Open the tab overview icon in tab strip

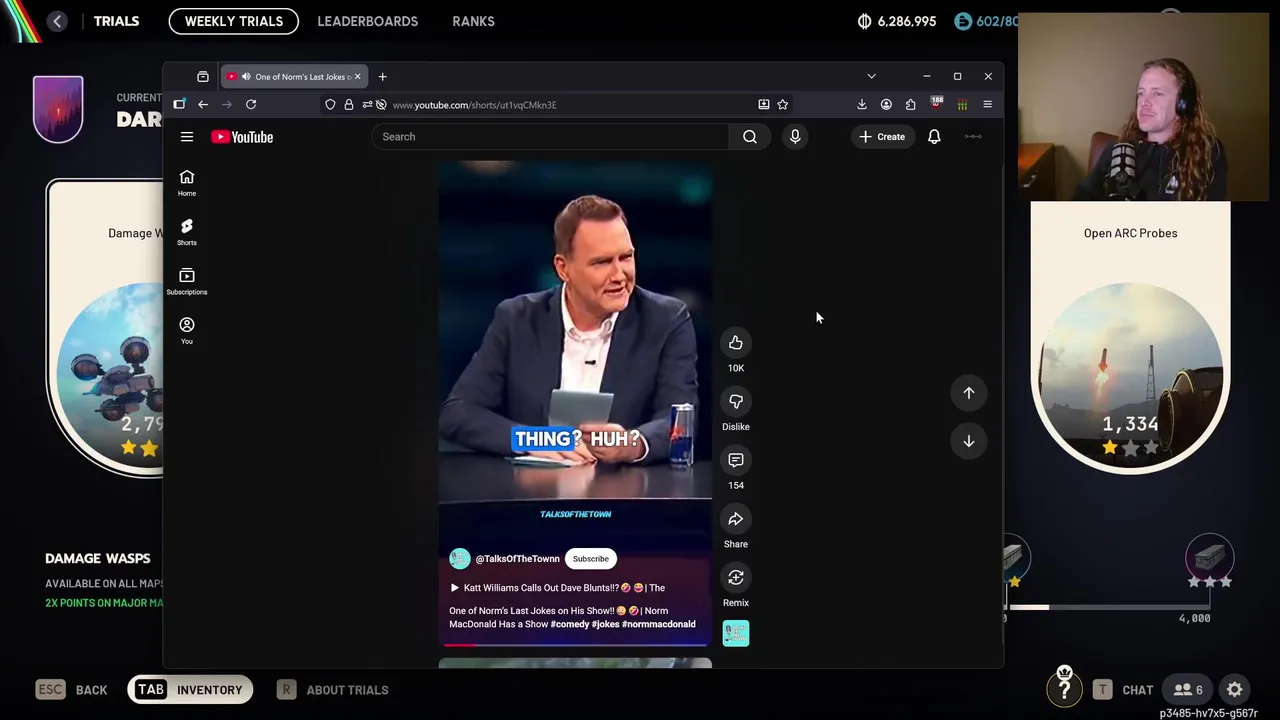(x=203, y=76)
